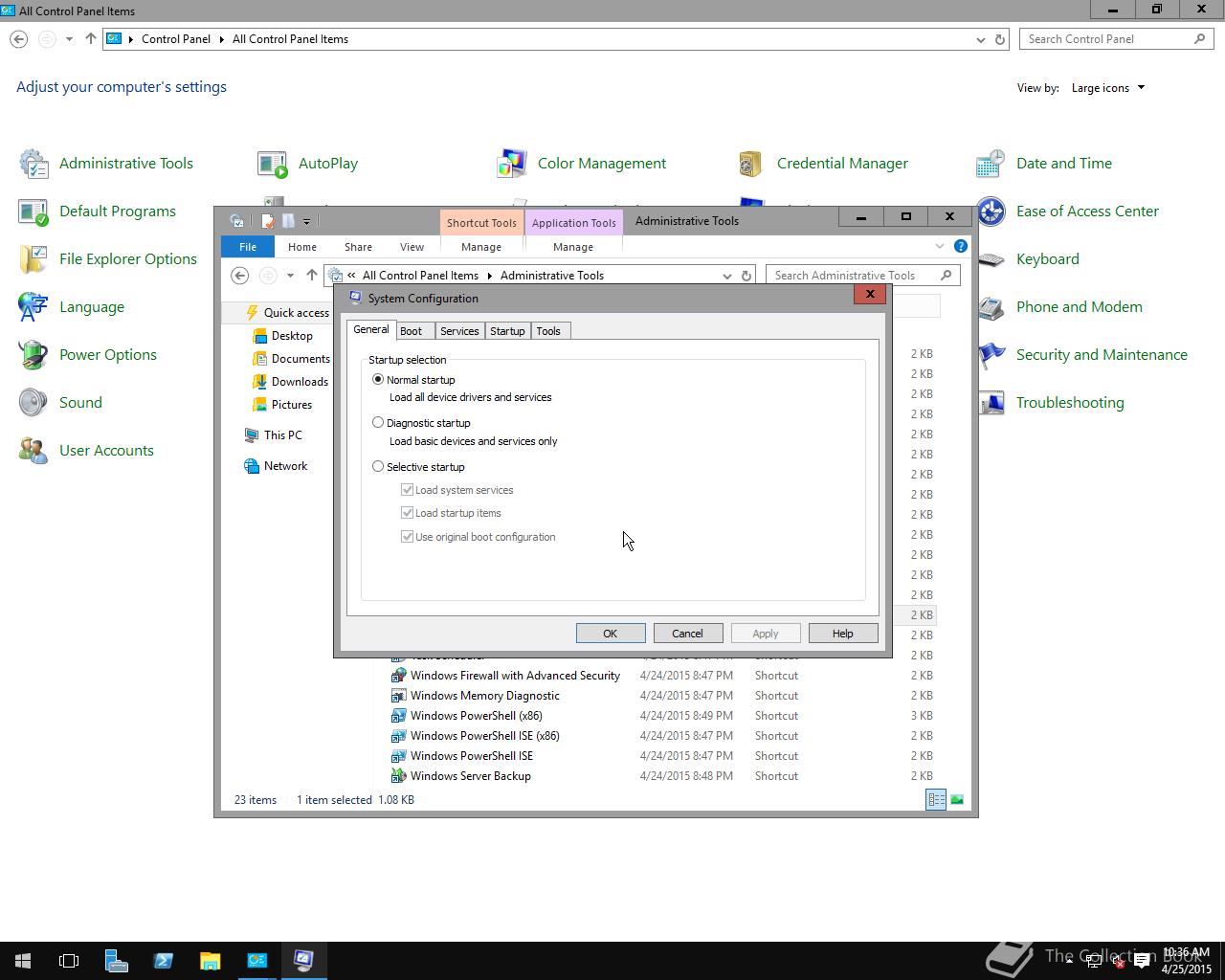Open the Language icon

point(33,307)
